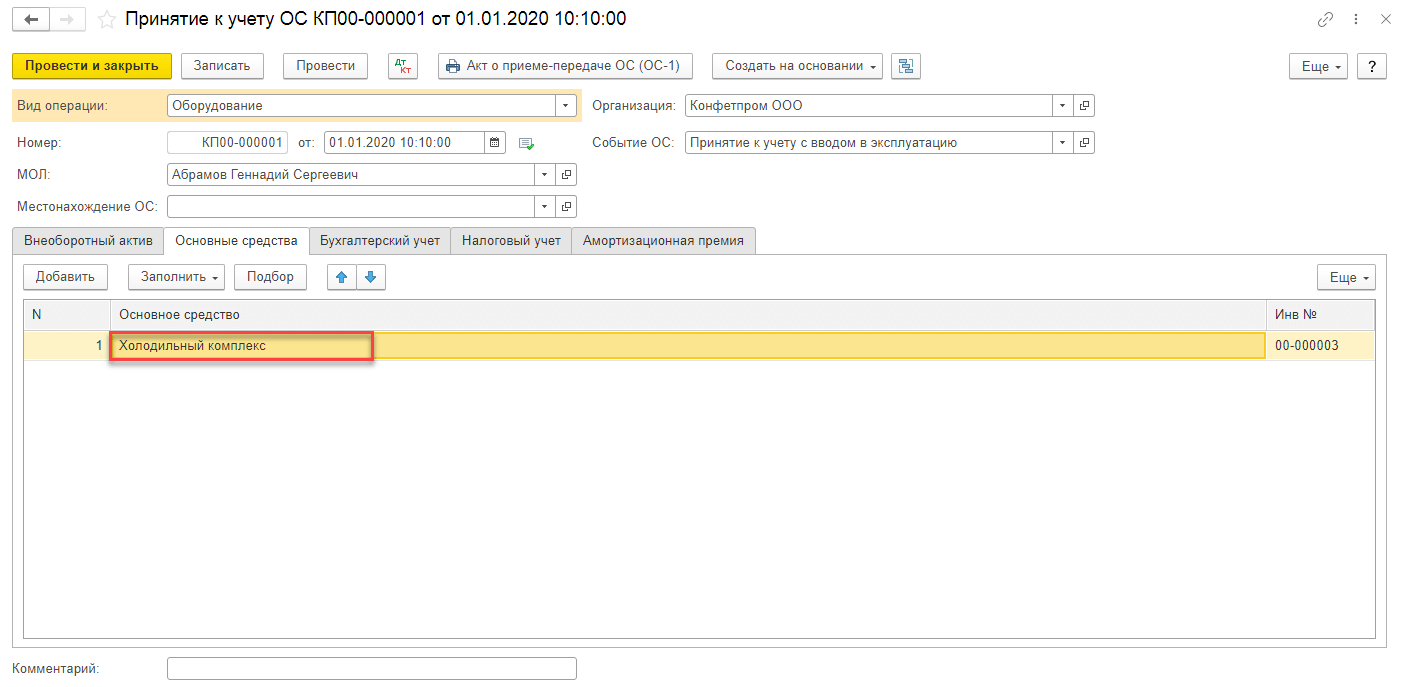This screenshot has height=687, width=1403.
Task: Copy link to document icon
Action: 1326,19
